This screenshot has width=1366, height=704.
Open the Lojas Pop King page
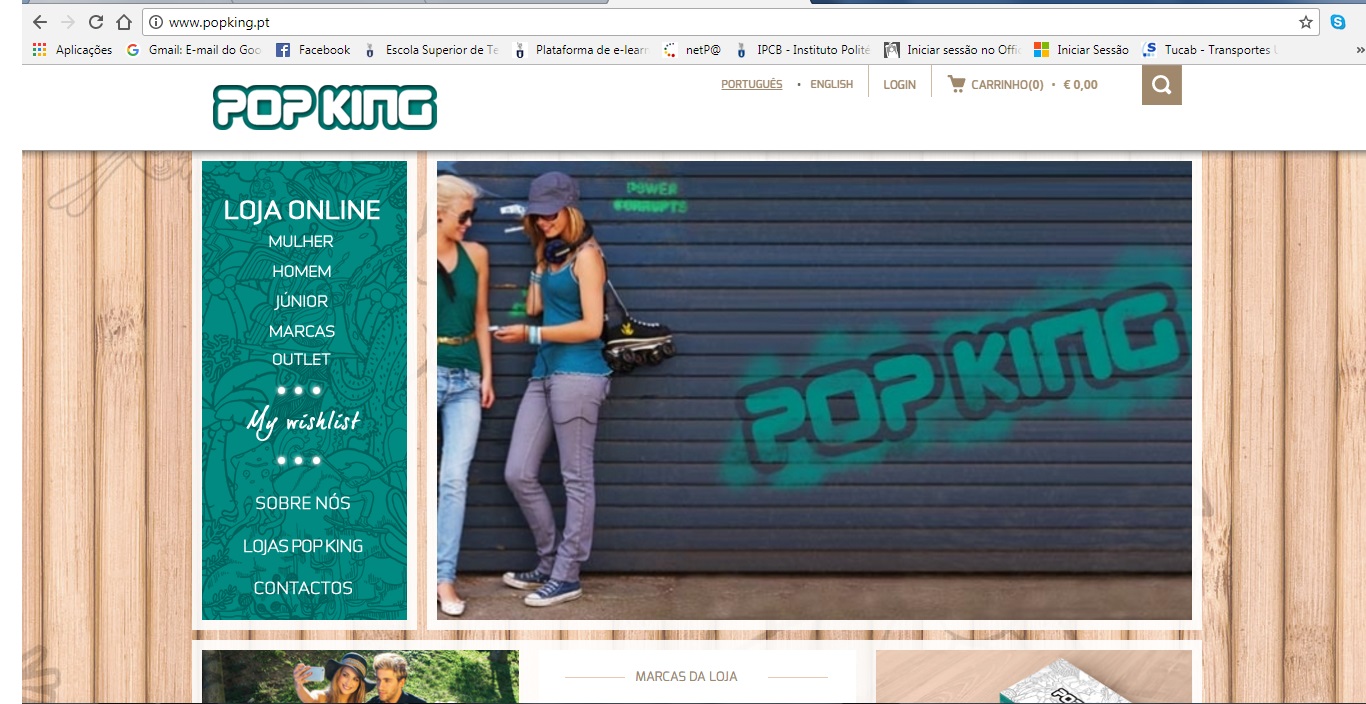[303, 546]
